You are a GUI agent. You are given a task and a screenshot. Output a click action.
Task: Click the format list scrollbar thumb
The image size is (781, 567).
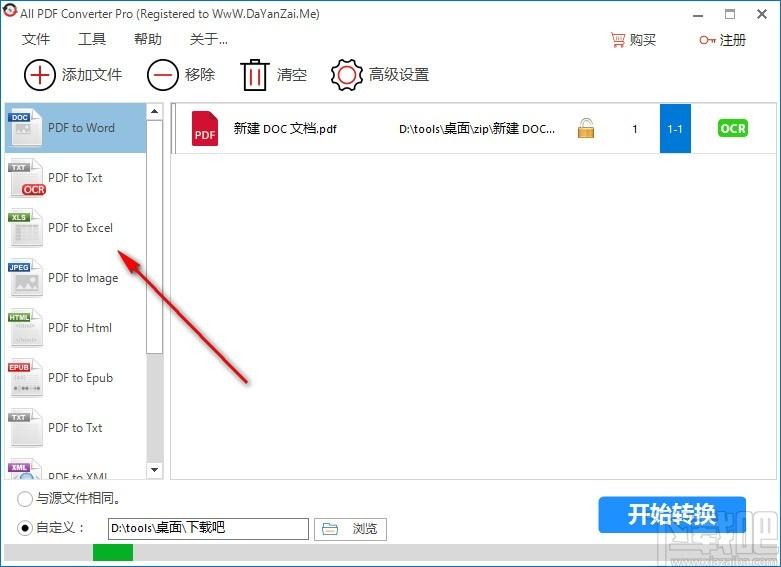point(154,237)
